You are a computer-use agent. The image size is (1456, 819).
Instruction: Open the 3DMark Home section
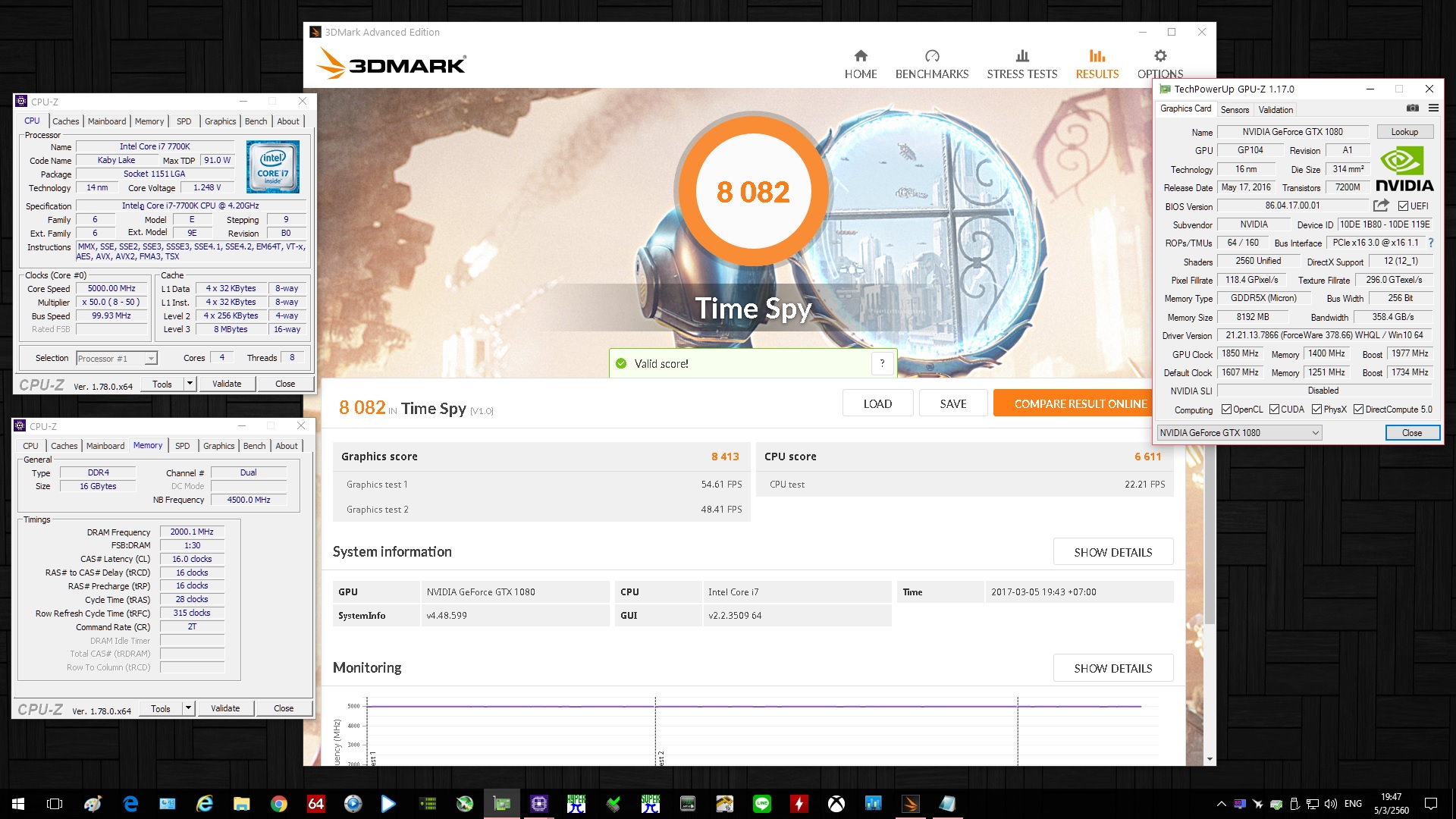coord(861,64)
